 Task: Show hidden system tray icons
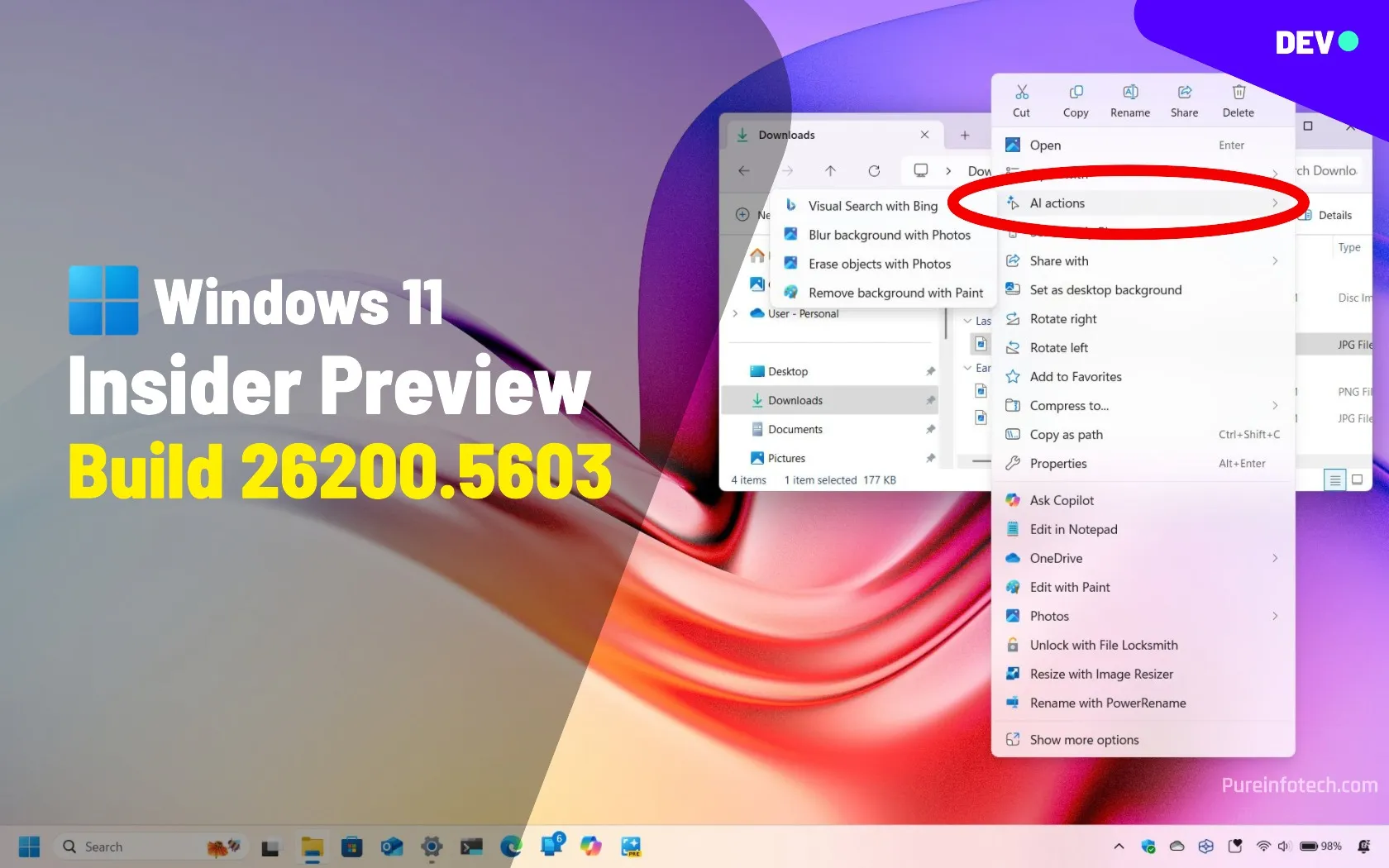coord(1119,847)
